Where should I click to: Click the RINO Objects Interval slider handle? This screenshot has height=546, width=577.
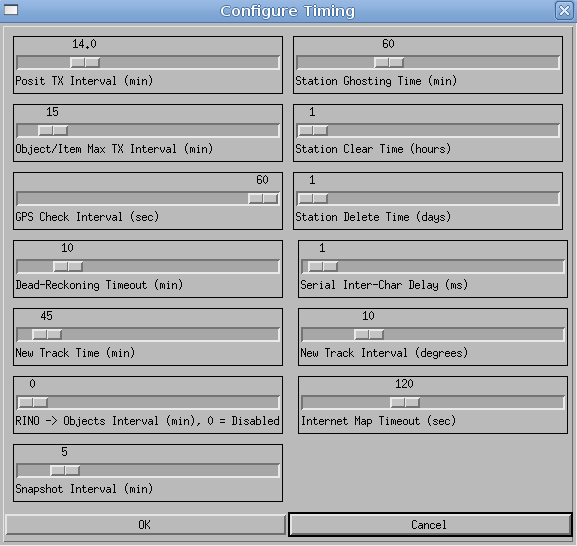[x=33, y=403]
